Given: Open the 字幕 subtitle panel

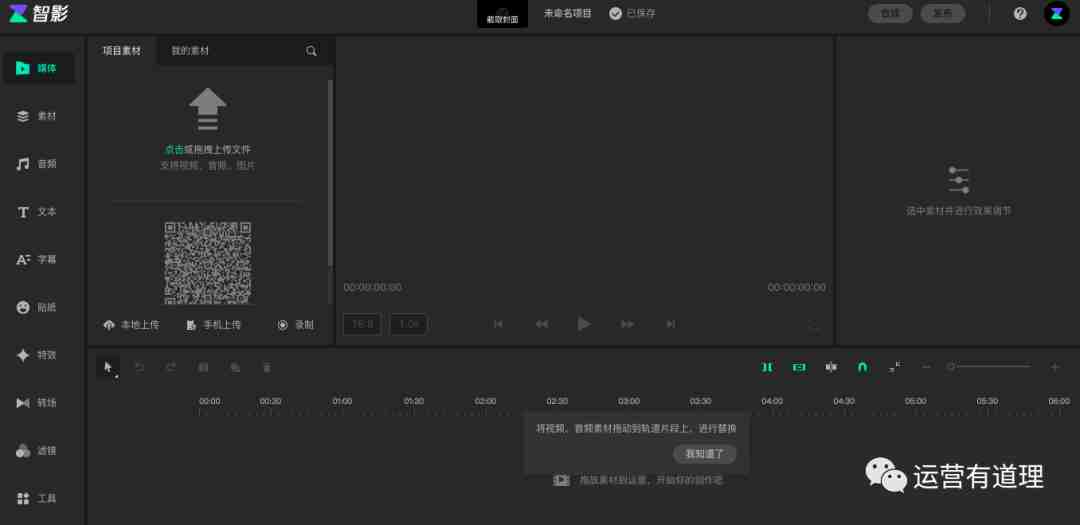Looking at the screenshot, I should click(37, 260).
